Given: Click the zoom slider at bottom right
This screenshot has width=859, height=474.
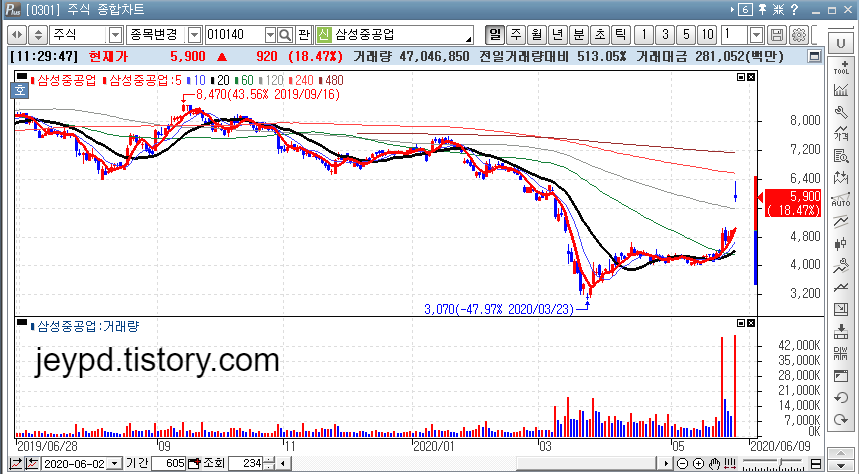Looking at the screenshot, I should click(x=773, y=464).
